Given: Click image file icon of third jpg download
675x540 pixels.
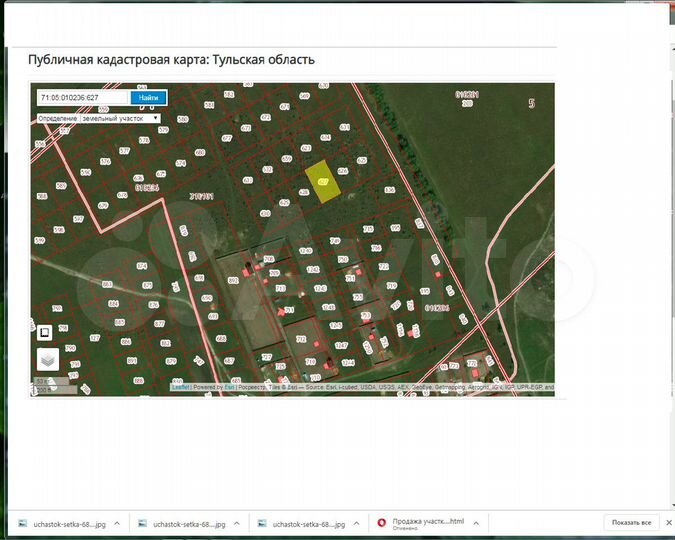Looking at the screenshot, I should [x=262, y=523].
